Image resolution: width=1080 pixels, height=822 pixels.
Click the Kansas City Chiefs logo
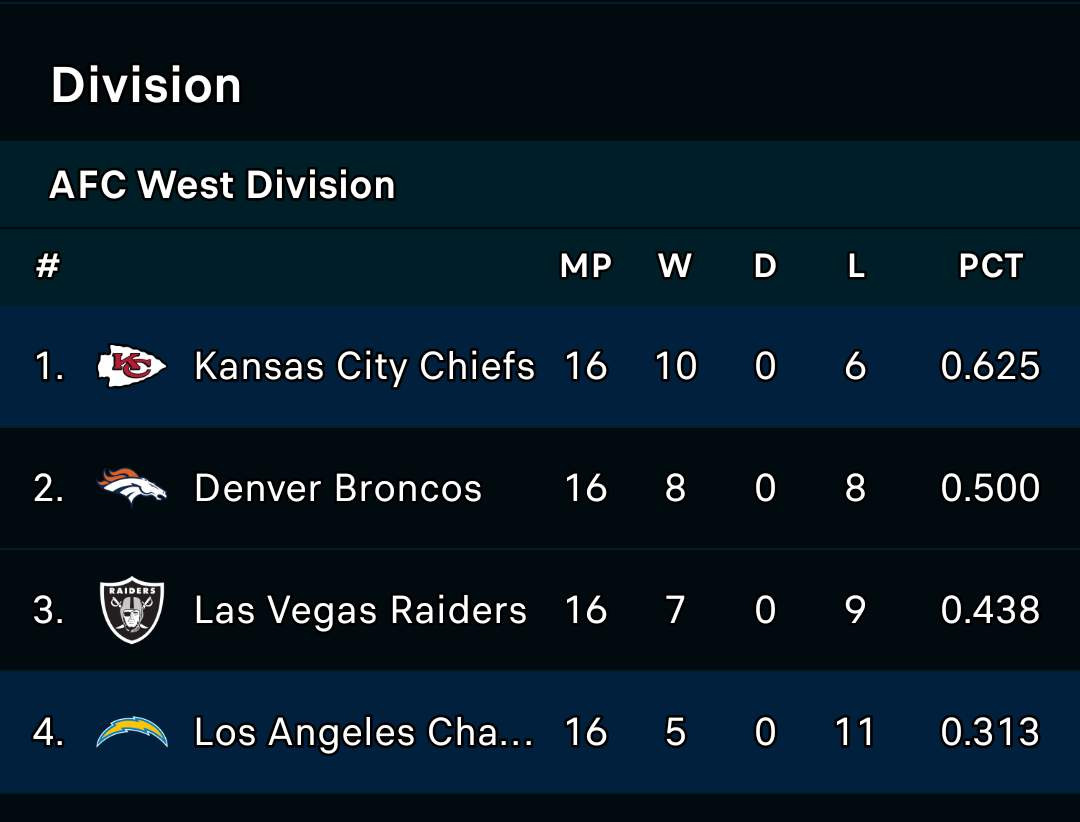tap(131, 367)
